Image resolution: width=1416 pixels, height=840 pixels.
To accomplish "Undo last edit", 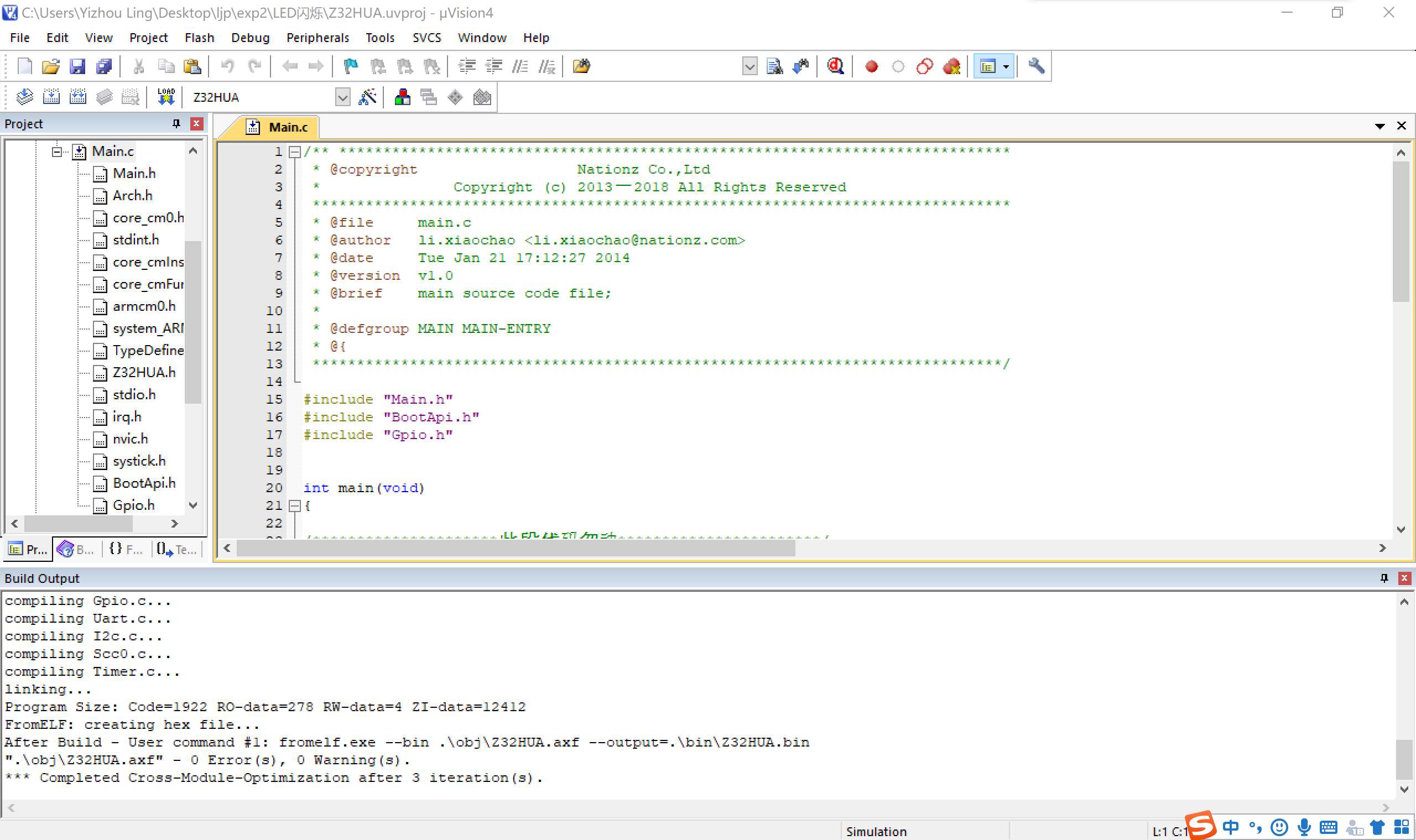I will 227,67.
